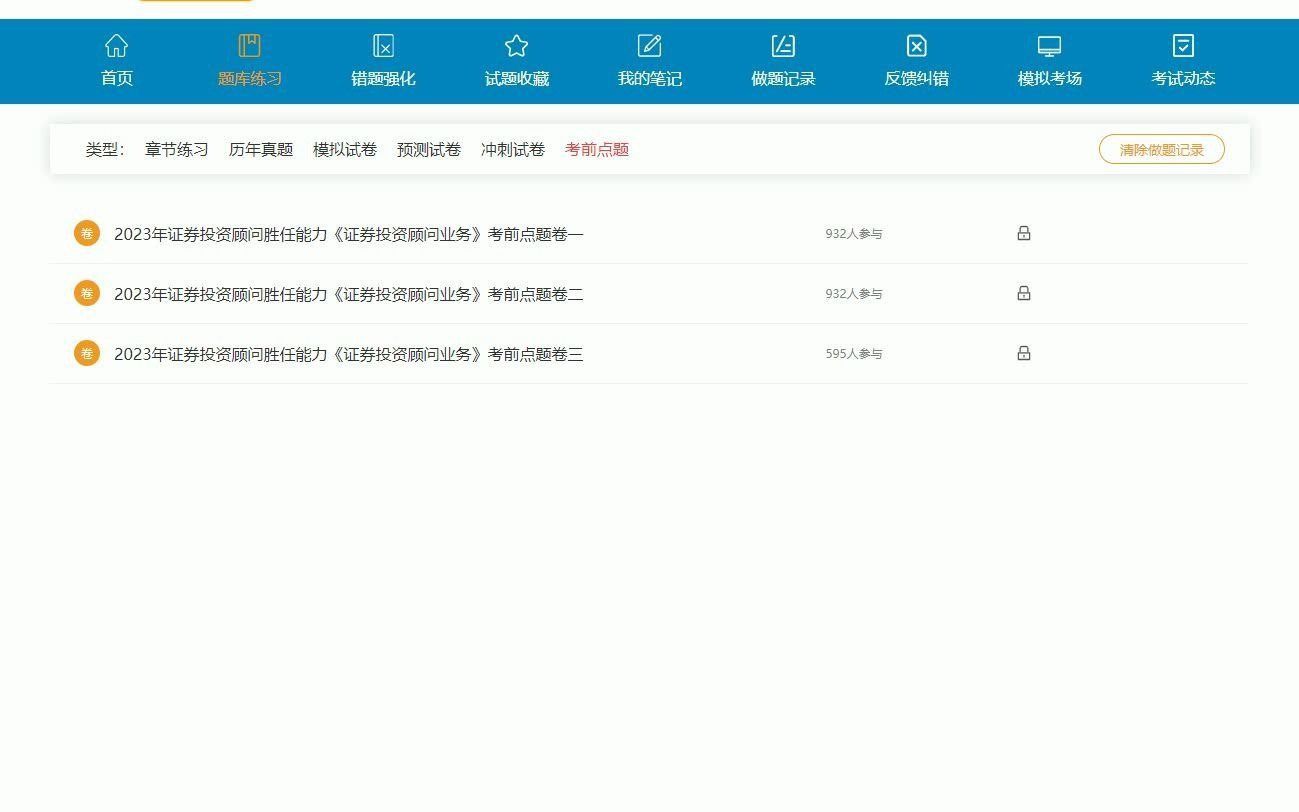Image resolution: width=1299 pixels, height=812 pixels.
Task: Open the 反馈纠错 menu label
Action: tap(917, 79)
